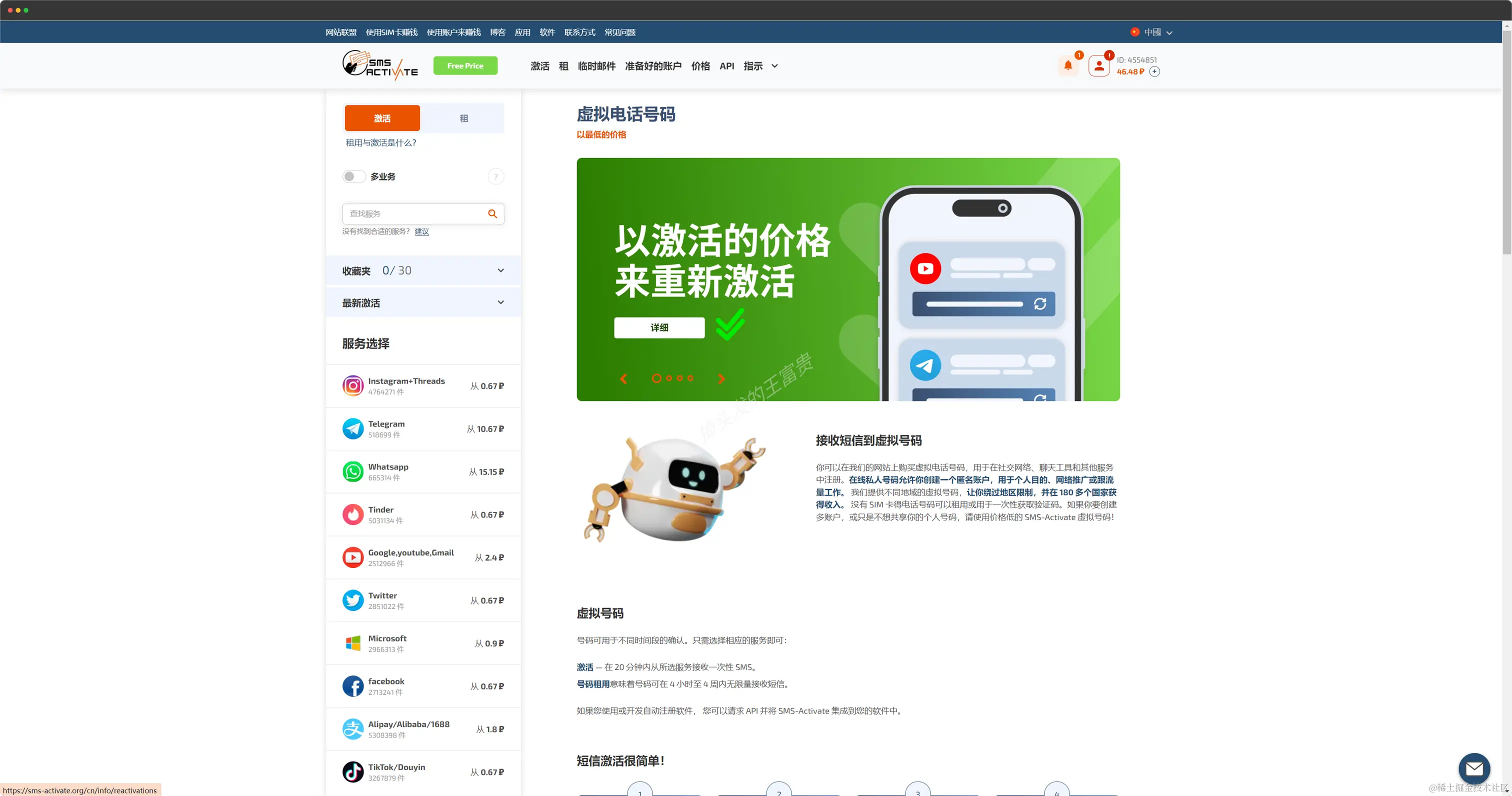Image resolution: width=1512 pixels, height=796 pixels.
Task: Switch to the 激活 tab
Action: [382, 118]
